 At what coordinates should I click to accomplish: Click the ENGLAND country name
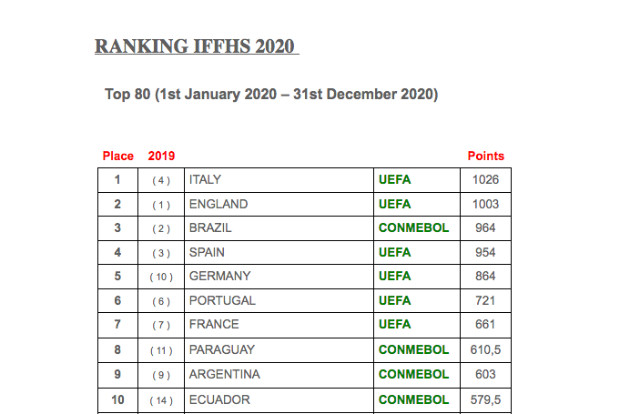[x=218, y=204]
